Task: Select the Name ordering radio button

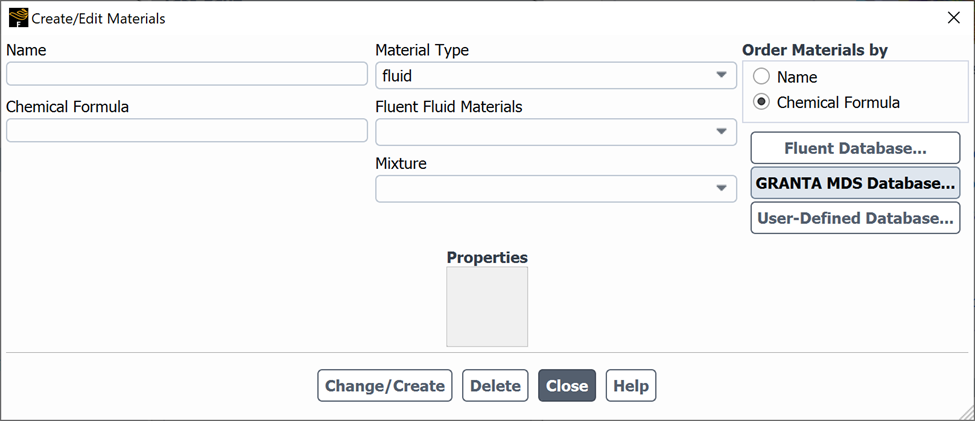Action: (x=761, y=77)
